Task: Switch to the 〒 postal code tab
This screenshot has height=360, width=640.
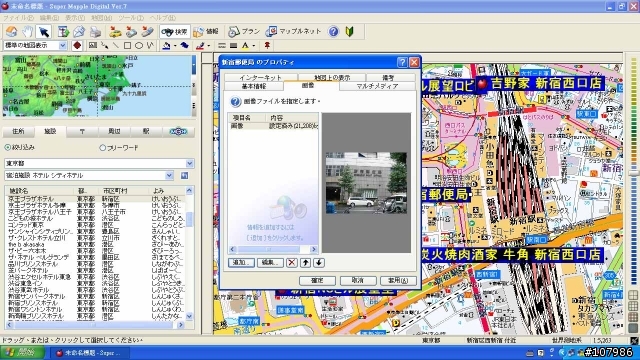Action: (x=82, y=131)
